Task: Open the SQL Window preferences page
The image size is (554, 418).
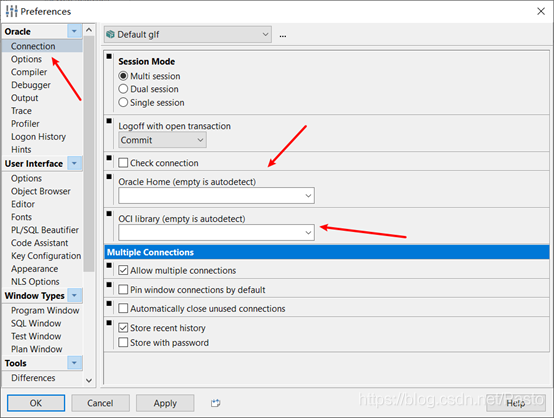Action: click(36, 323)
